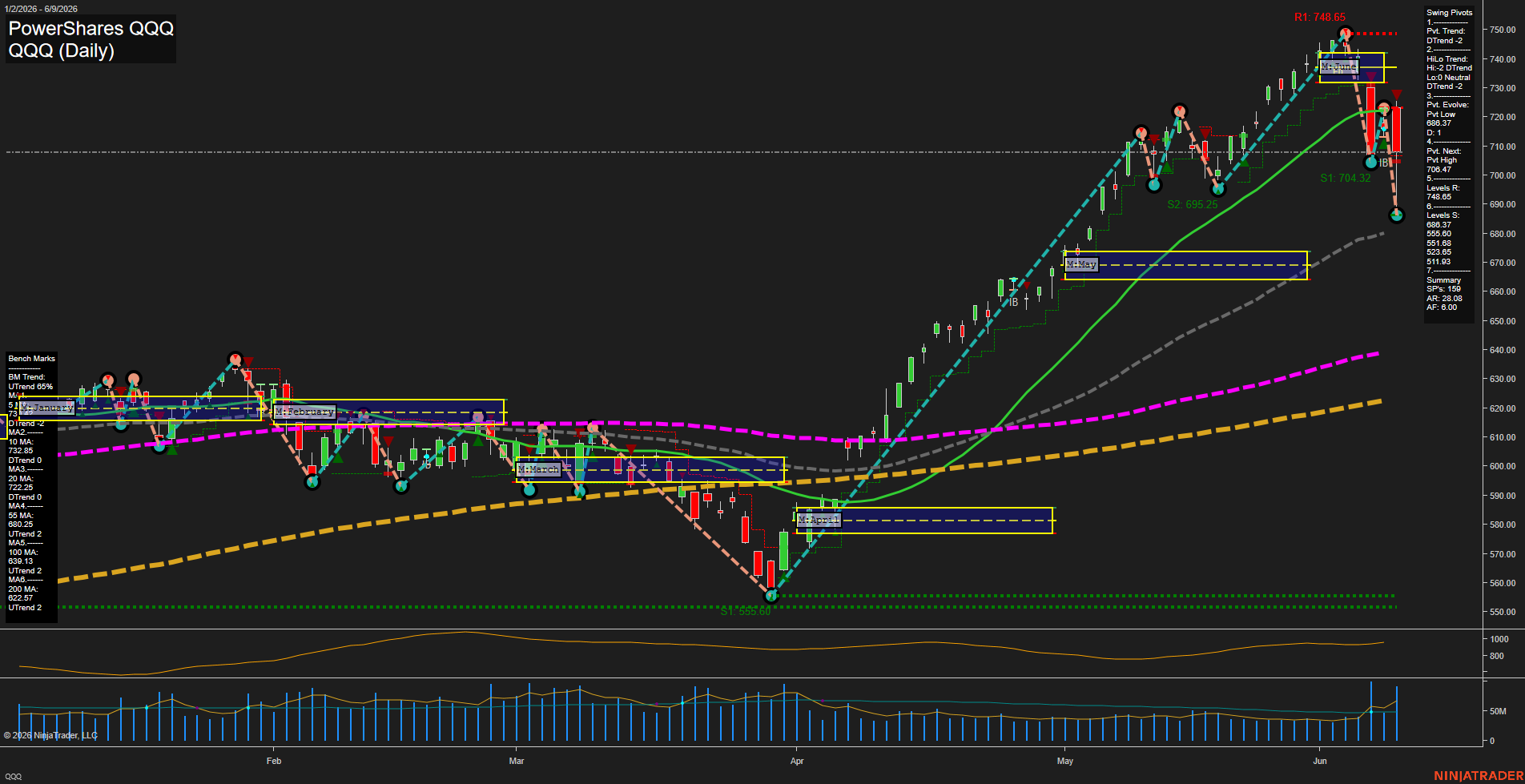
Task: Click the 55 MA value '680.25'
Action: click(21, 525)
